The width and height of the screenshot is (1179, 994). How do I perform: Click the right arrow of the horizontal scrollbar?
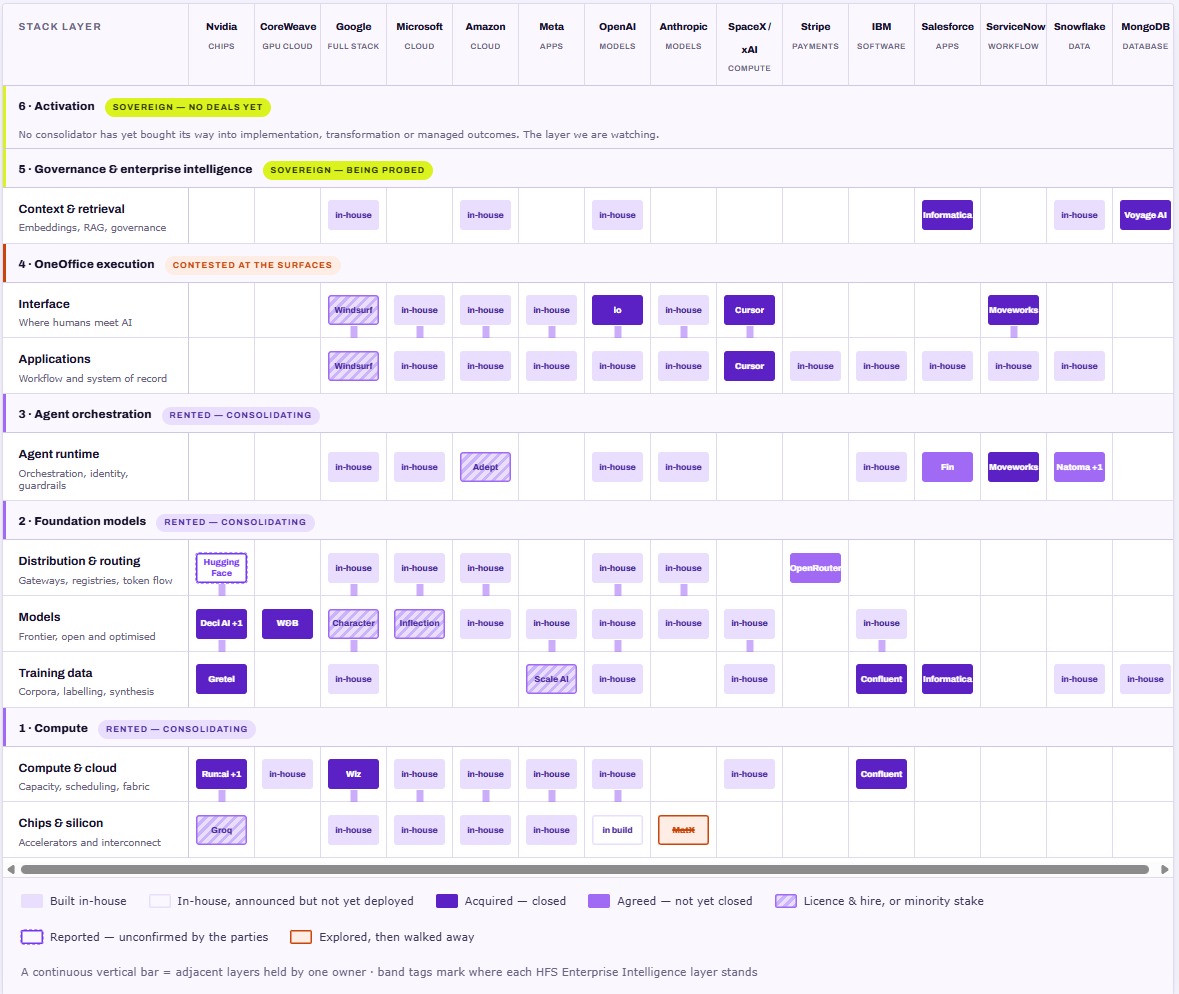1165,869
